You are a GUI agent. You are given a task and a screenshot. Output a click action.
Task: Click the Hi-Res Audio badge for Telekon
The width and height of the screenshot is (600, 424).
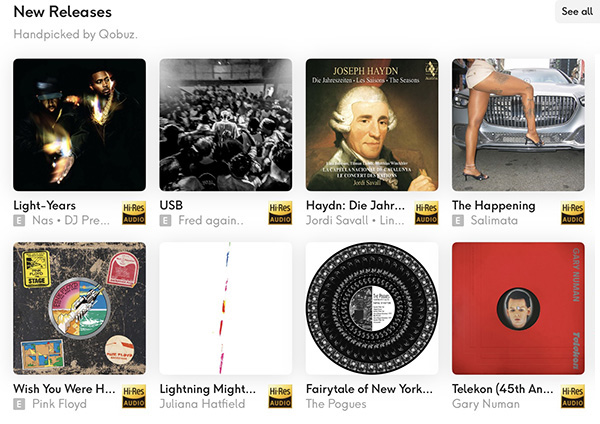[x=573, y=396]
